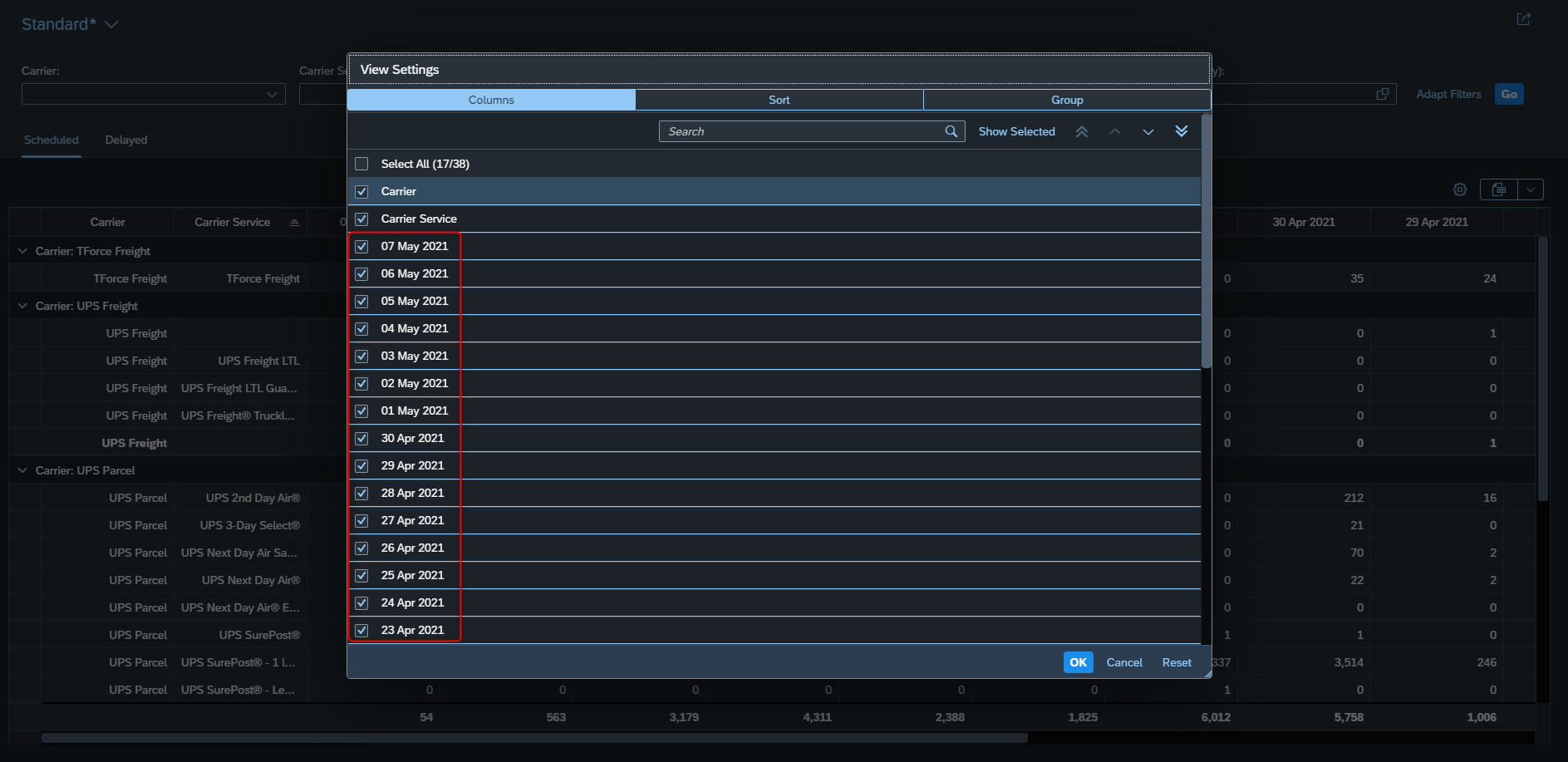Click the share icon at top right

pos(1523,19)
